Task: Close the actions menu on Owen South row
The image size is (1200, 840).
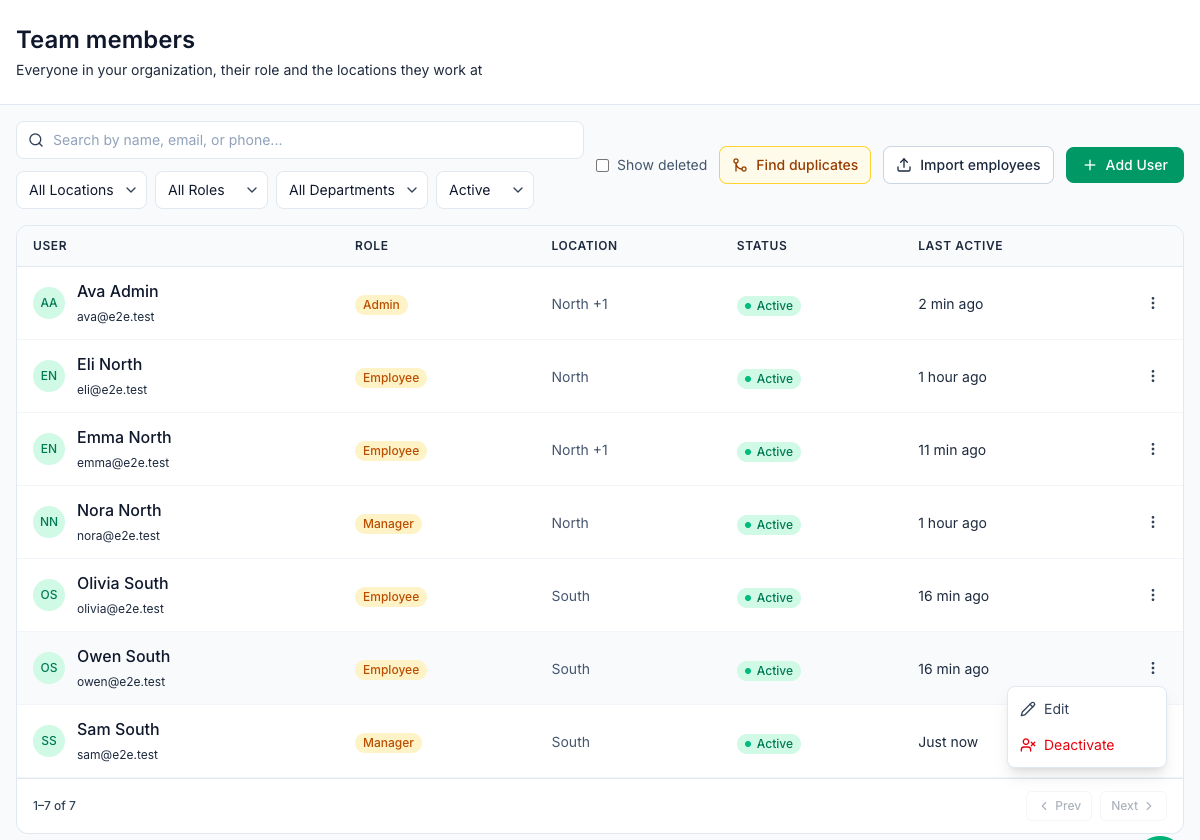Action: 1153,668
